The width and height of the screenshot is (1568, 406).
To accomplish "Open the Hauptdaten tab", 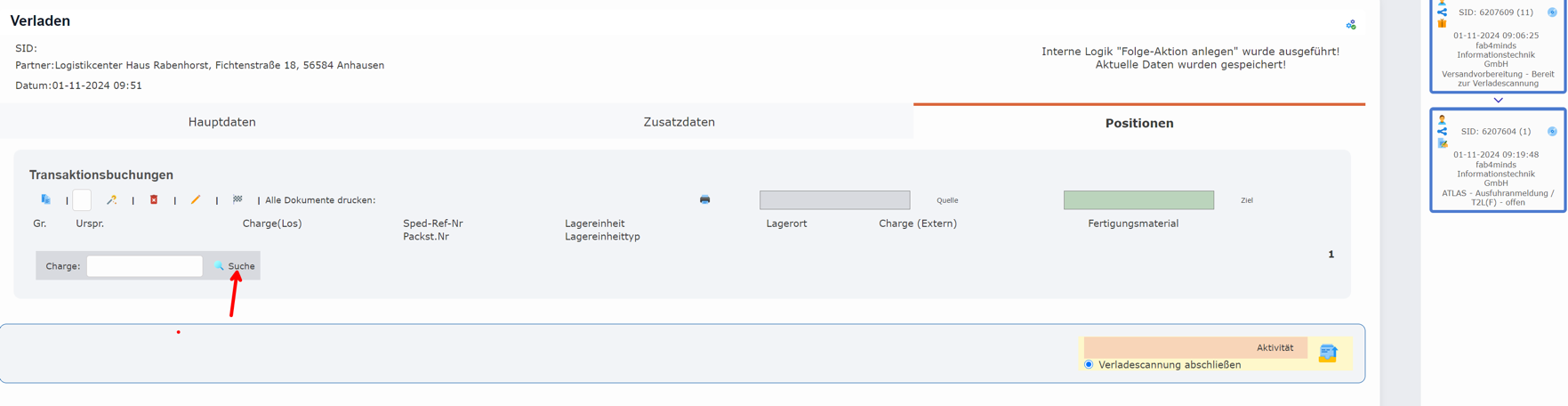I will [222, 122].
